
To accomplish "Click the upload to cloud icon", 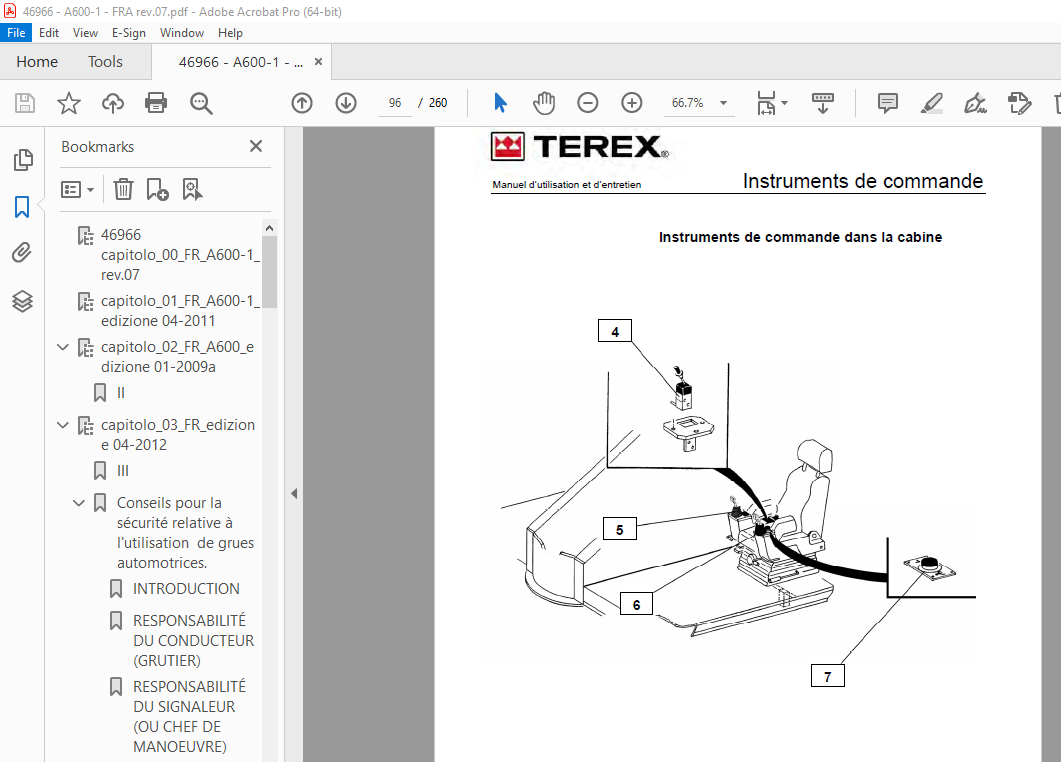I will coord(113,103).
